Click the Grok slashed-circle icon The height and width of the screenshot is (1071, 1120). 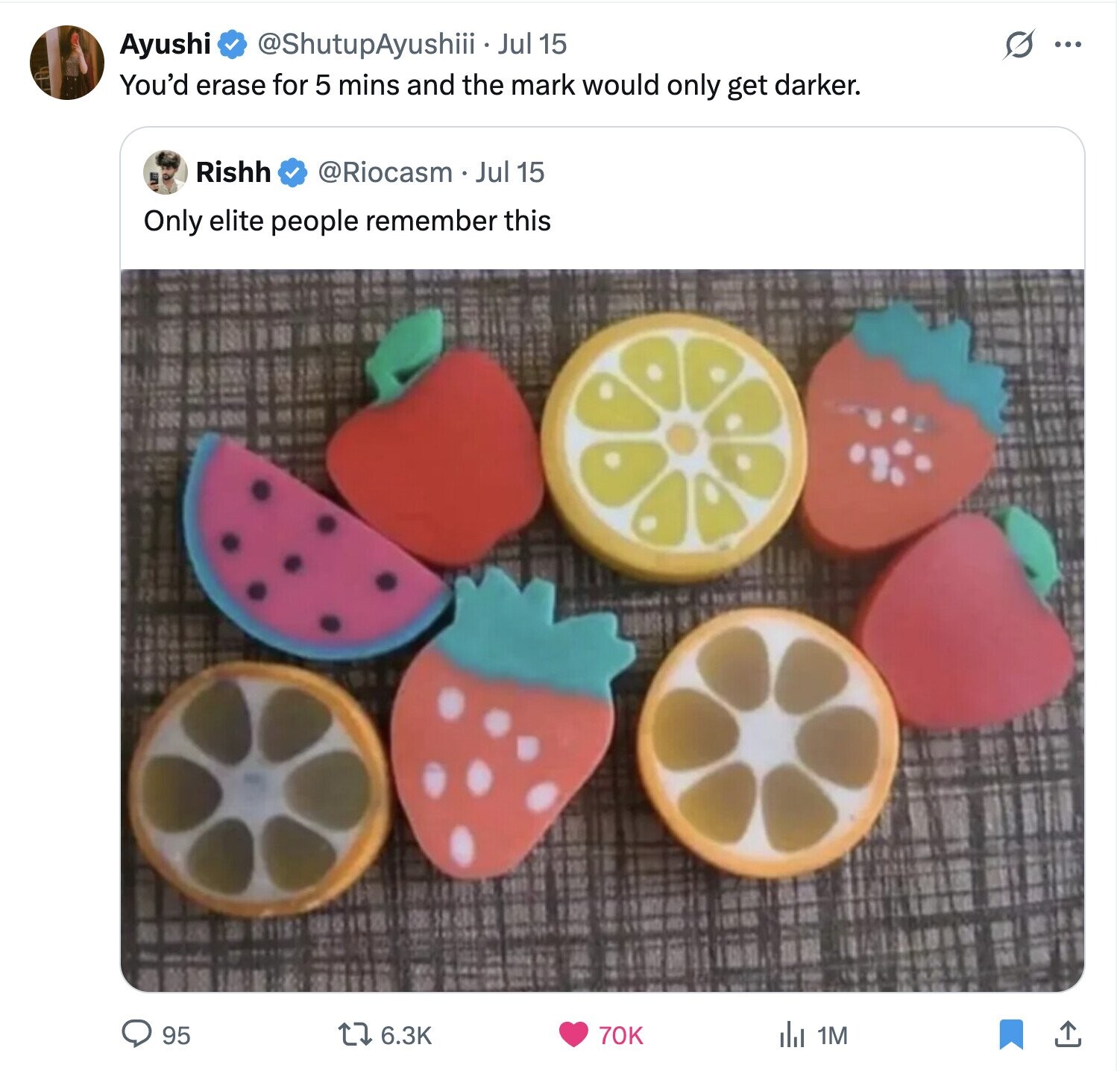click(1019, 45)
